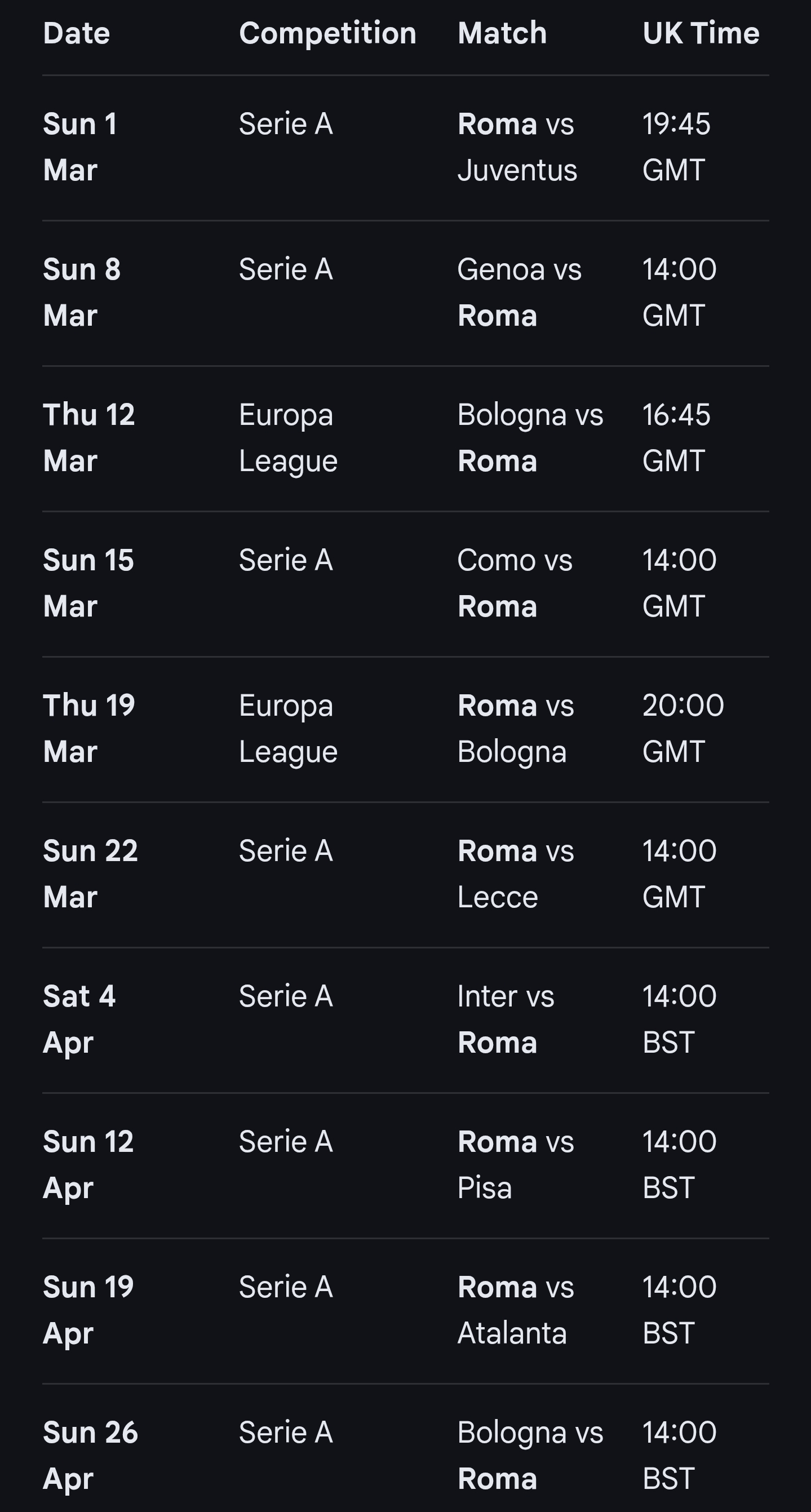Click the Competition column header

(327, 33)
